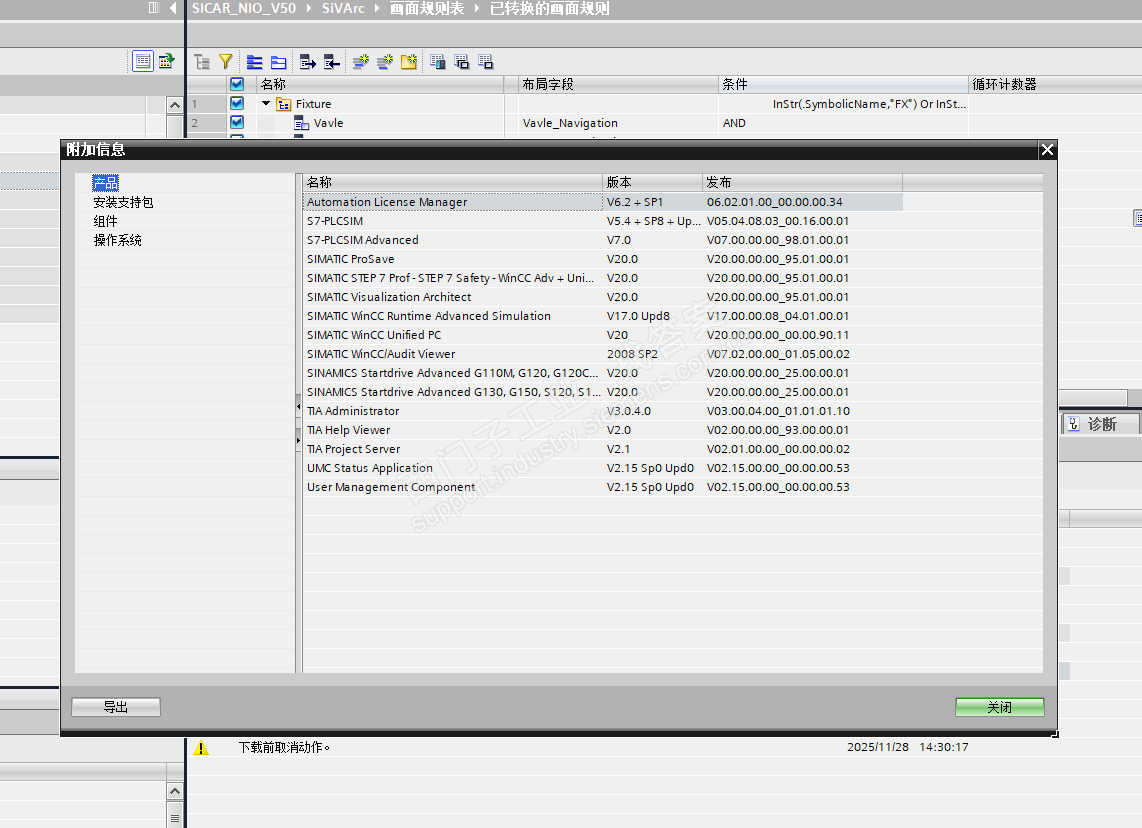Image resolution: width=1142 pixels, height=828 pixels.
Task: Select TIA Project Server entry
Action: point(602,449)
